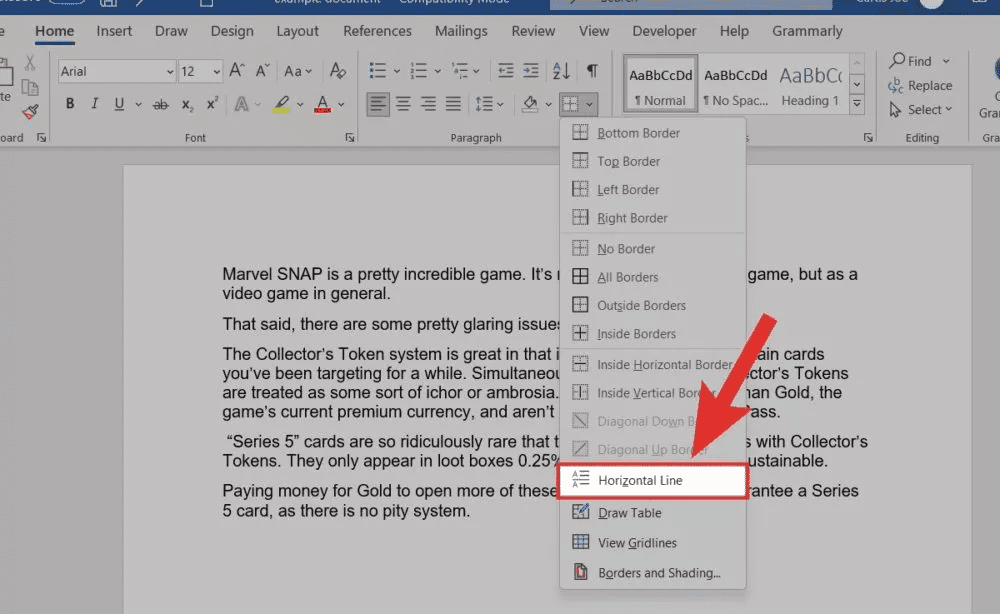Apply Subscript formatting
1000x614 pixels.
[x=187, y=104]
